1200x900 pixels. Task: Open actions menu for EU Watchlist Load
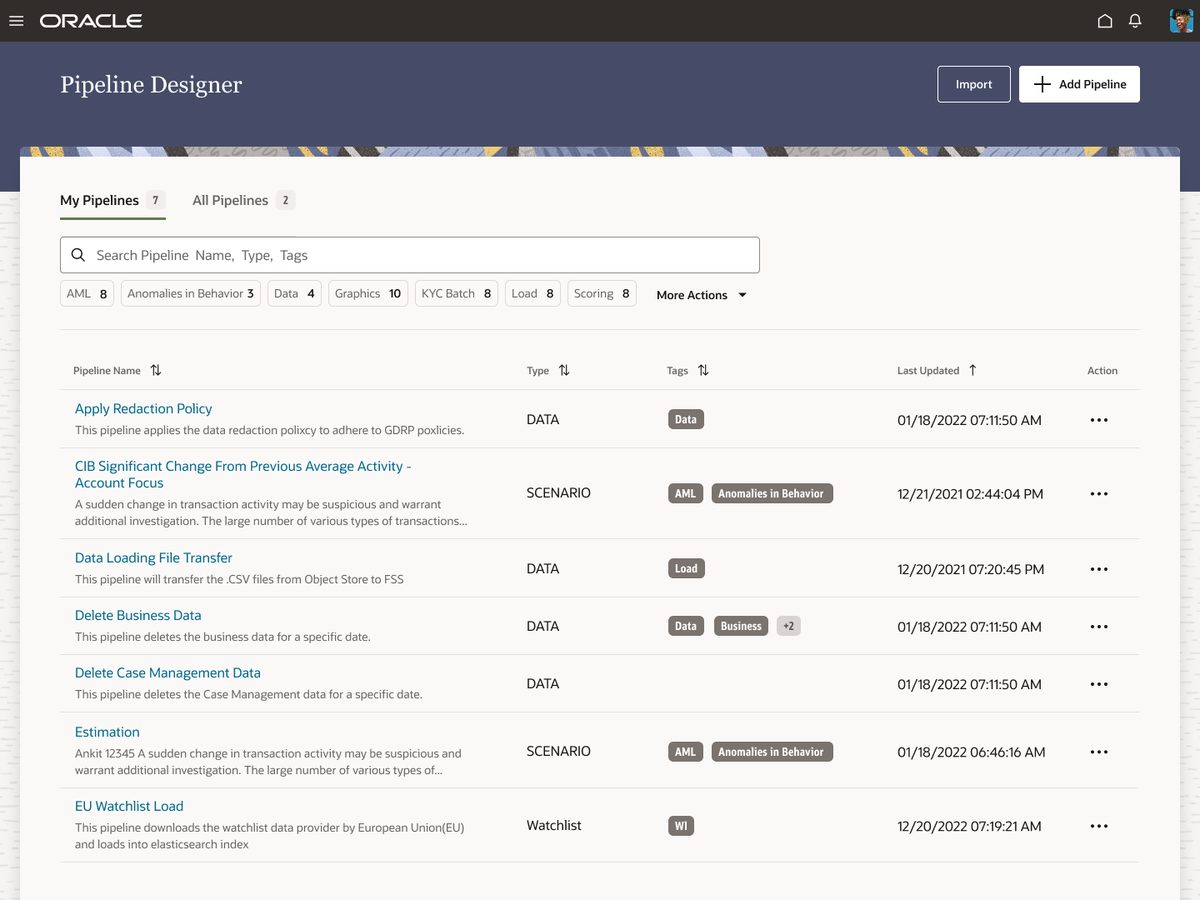coord(1099,826)
